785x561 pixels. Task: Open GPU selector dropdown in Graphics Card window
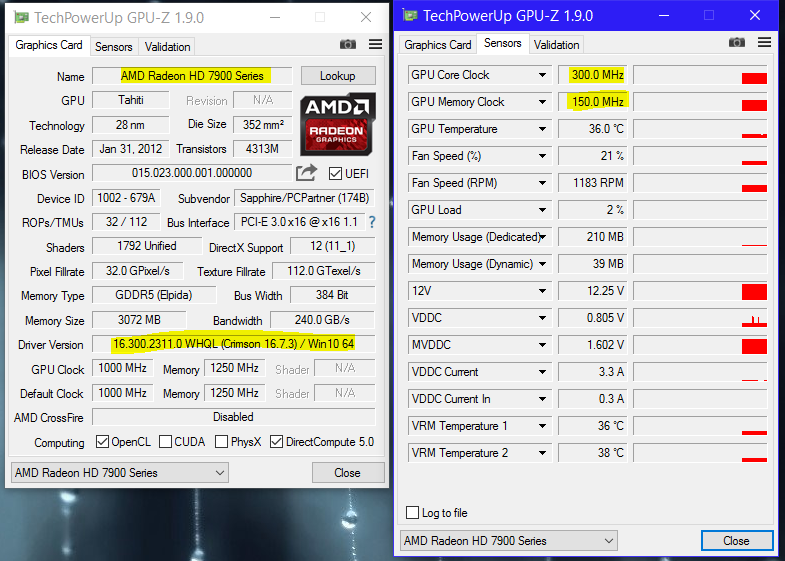tap(120, 472)
